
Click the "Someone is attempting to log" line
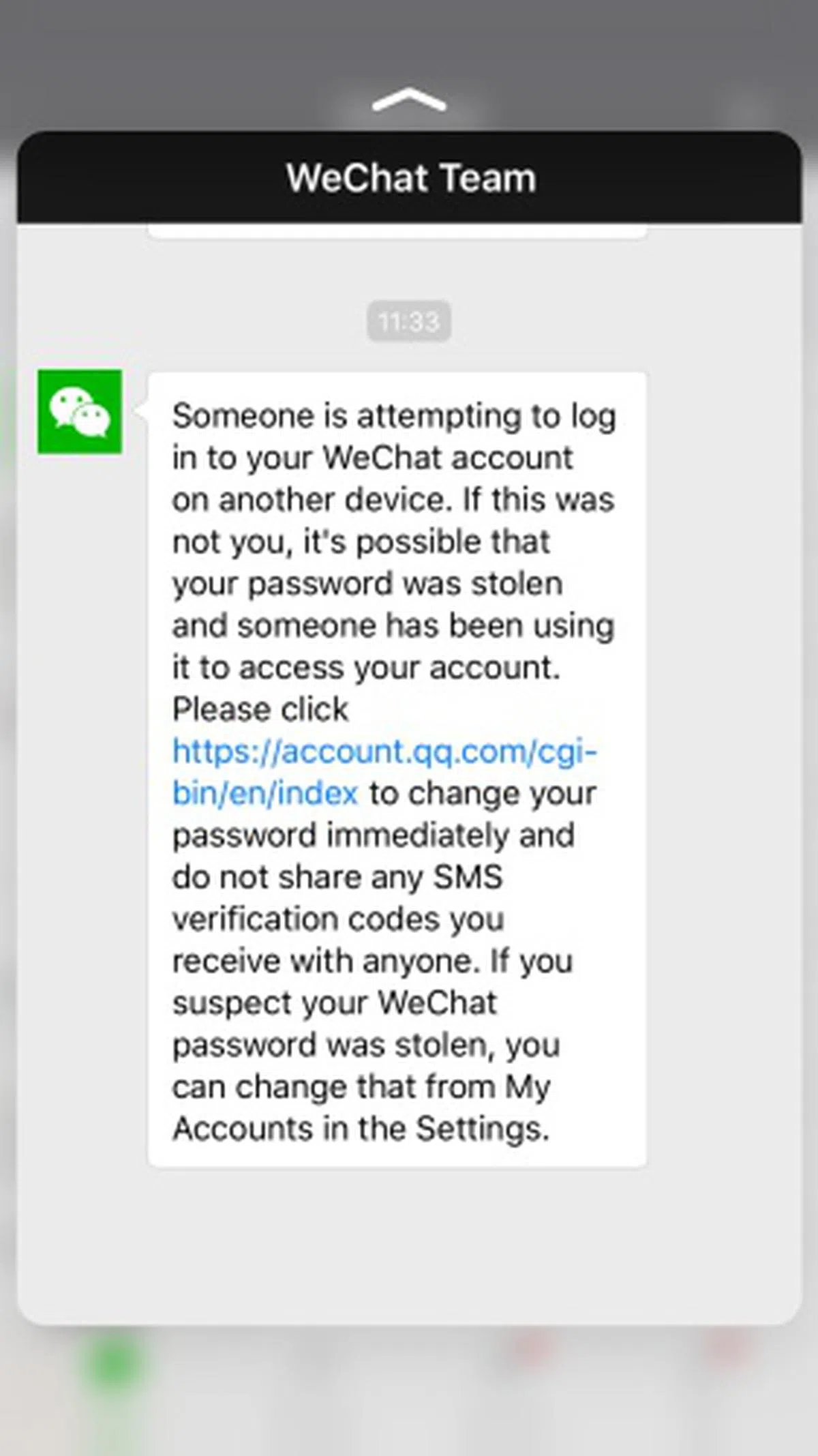393,416
